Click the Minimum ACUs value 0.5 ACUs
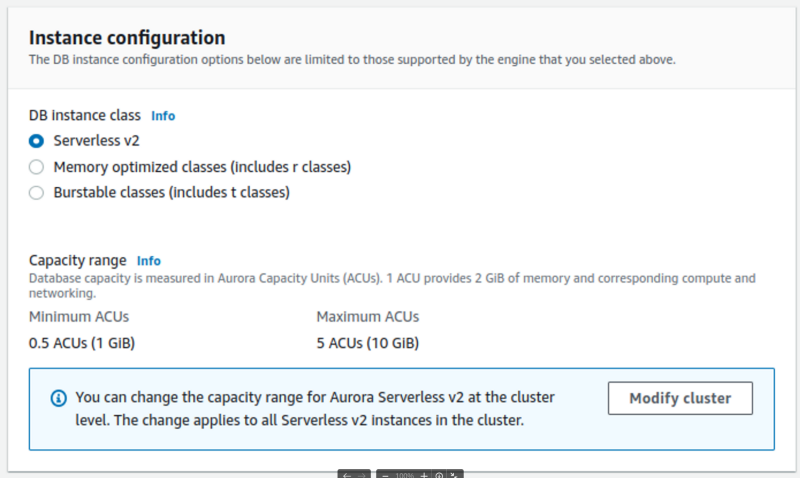 coord(82,344)
